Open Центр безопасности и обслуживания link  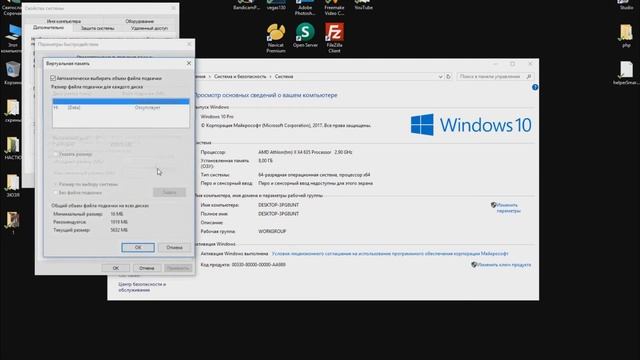[142, 287]
